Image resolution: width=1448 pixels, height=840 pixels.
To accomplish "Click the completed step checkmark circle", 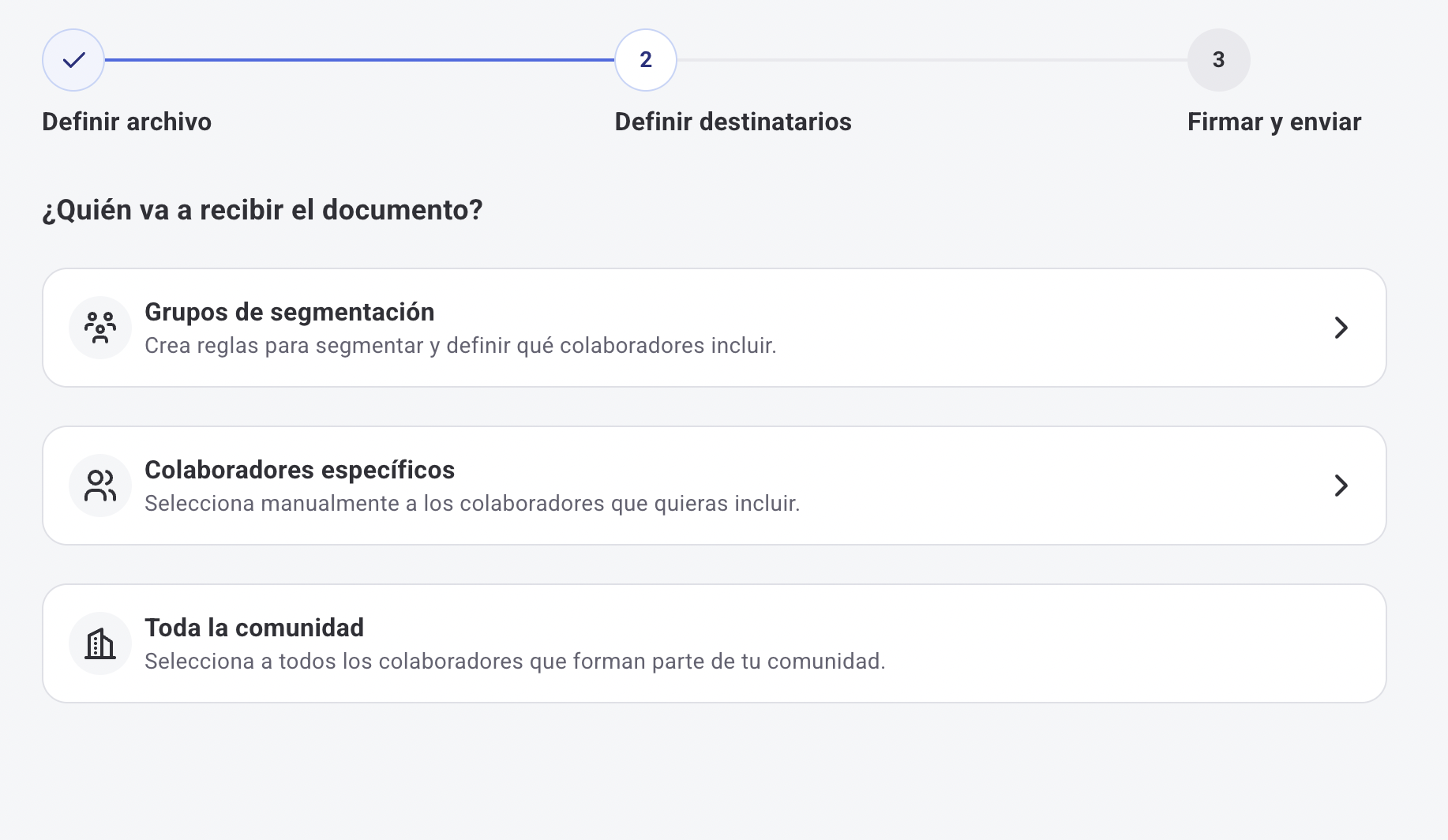I will point(73,60).
